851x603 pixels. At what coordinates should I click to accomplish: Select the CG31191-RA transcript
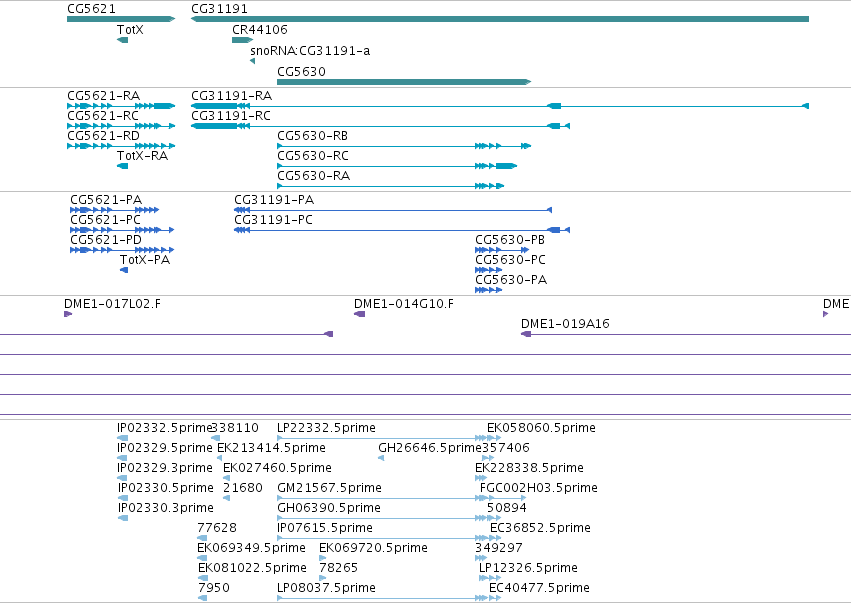click(x=500, y=106)
